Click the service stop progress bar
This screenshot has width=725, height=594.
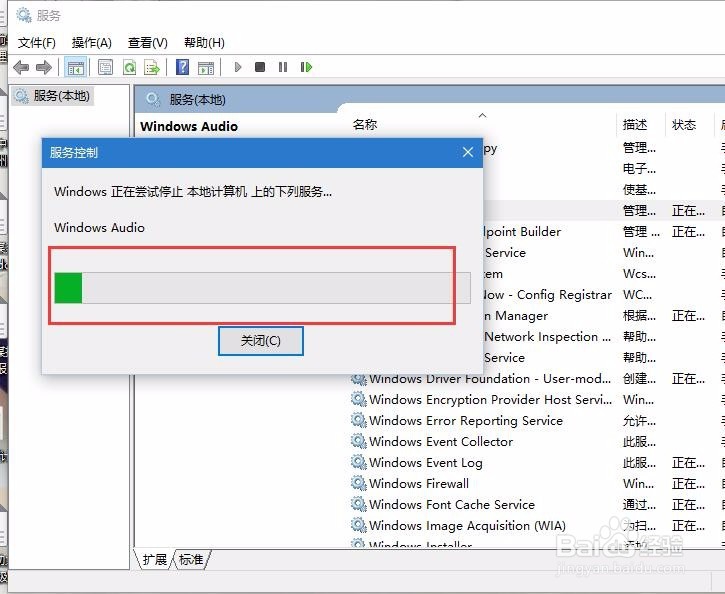click(263, 288)
